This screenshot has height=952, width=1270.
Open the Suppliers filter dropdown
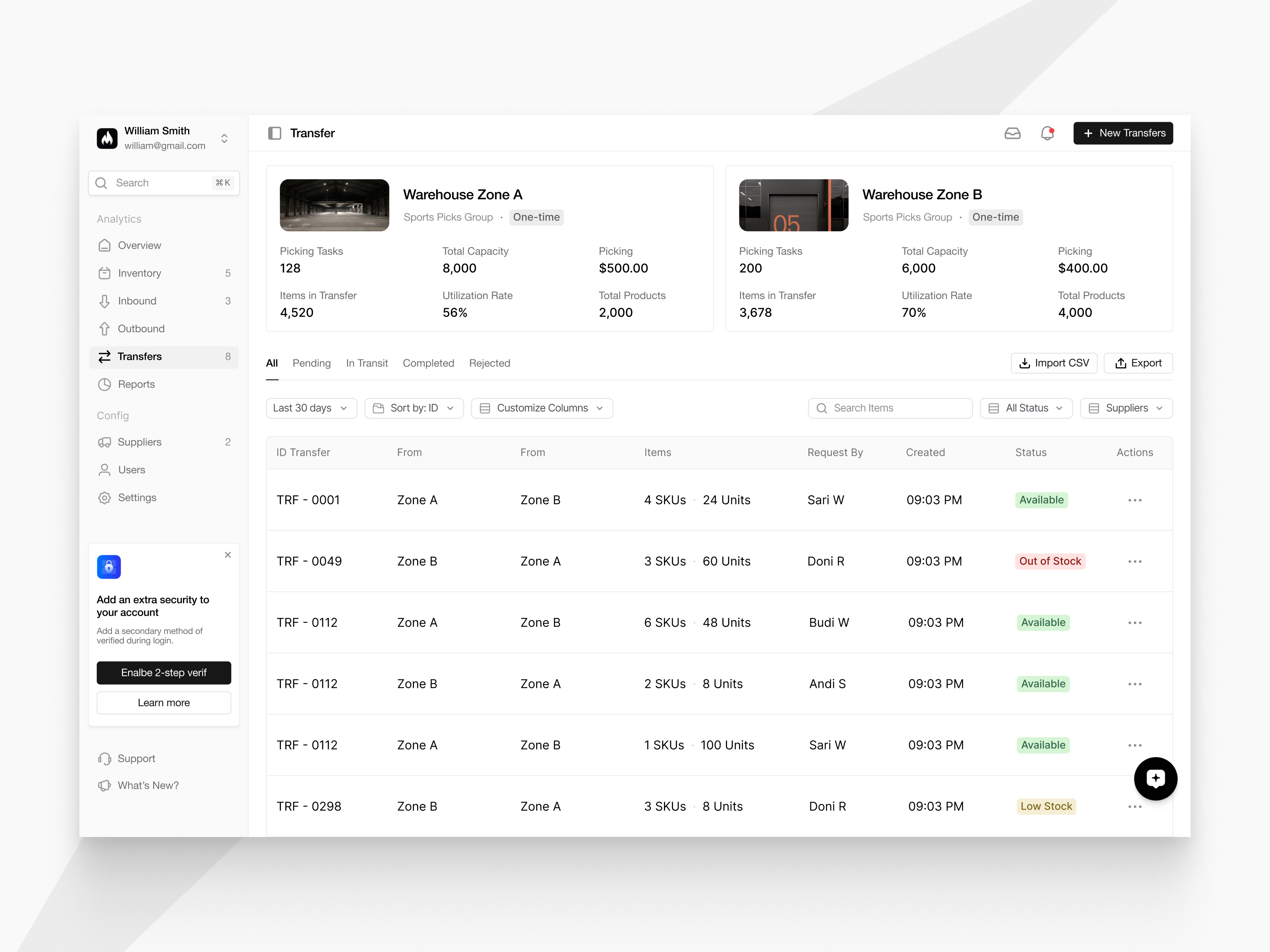[1126, 408]
